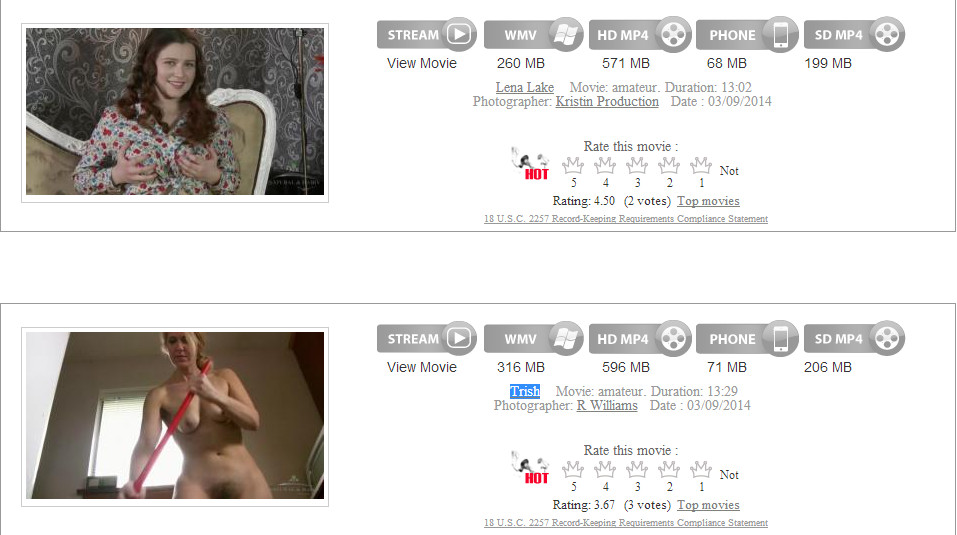Click STREAM button for the Trish movie
The height and width of the screenshot is (535, 957).
pos(427,339)
